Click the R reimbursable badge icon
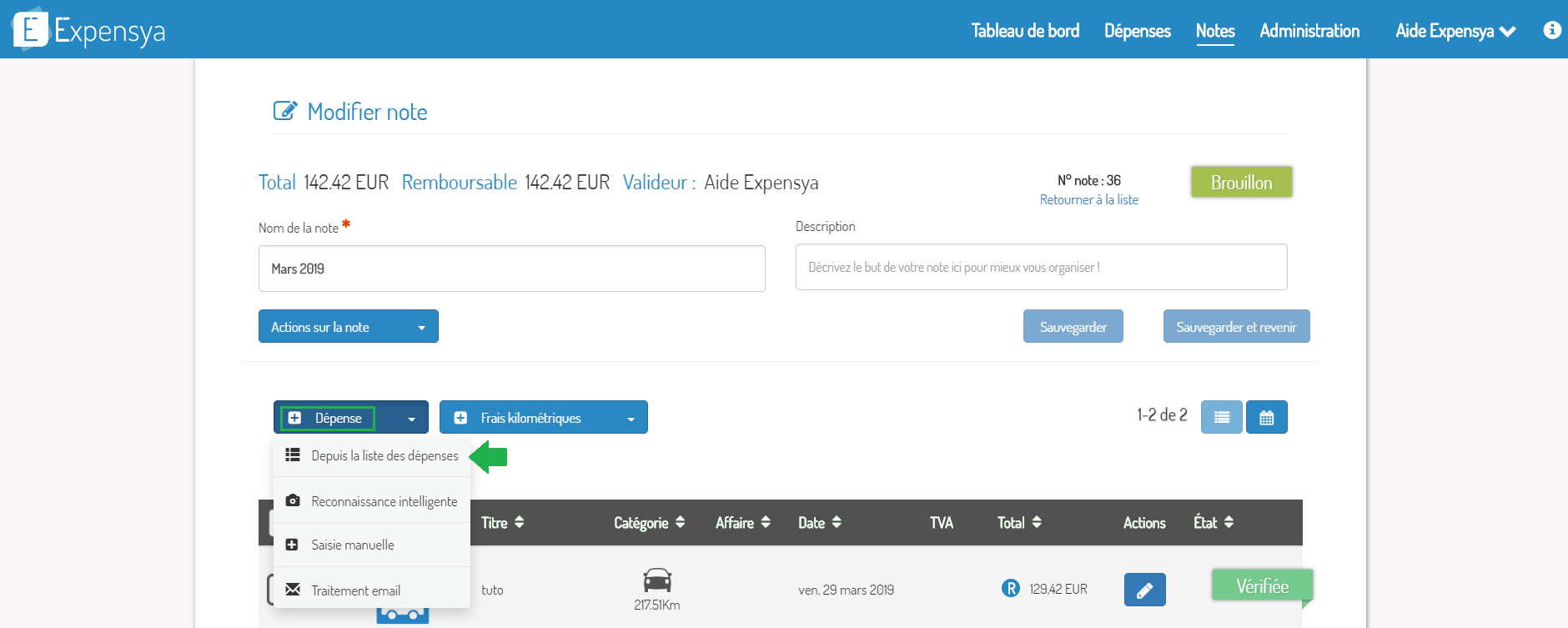This screenshot has height=628, width=1568. (1010, 589)
